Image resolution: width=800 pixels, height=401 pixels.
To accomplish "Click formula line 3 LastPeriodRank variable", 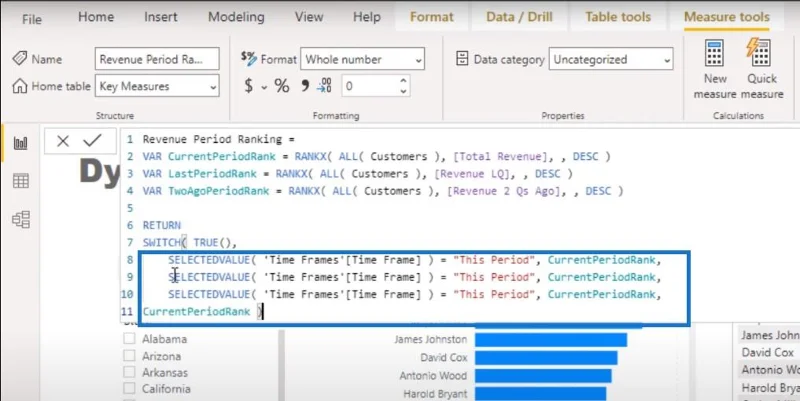I will tap(212, 174).
